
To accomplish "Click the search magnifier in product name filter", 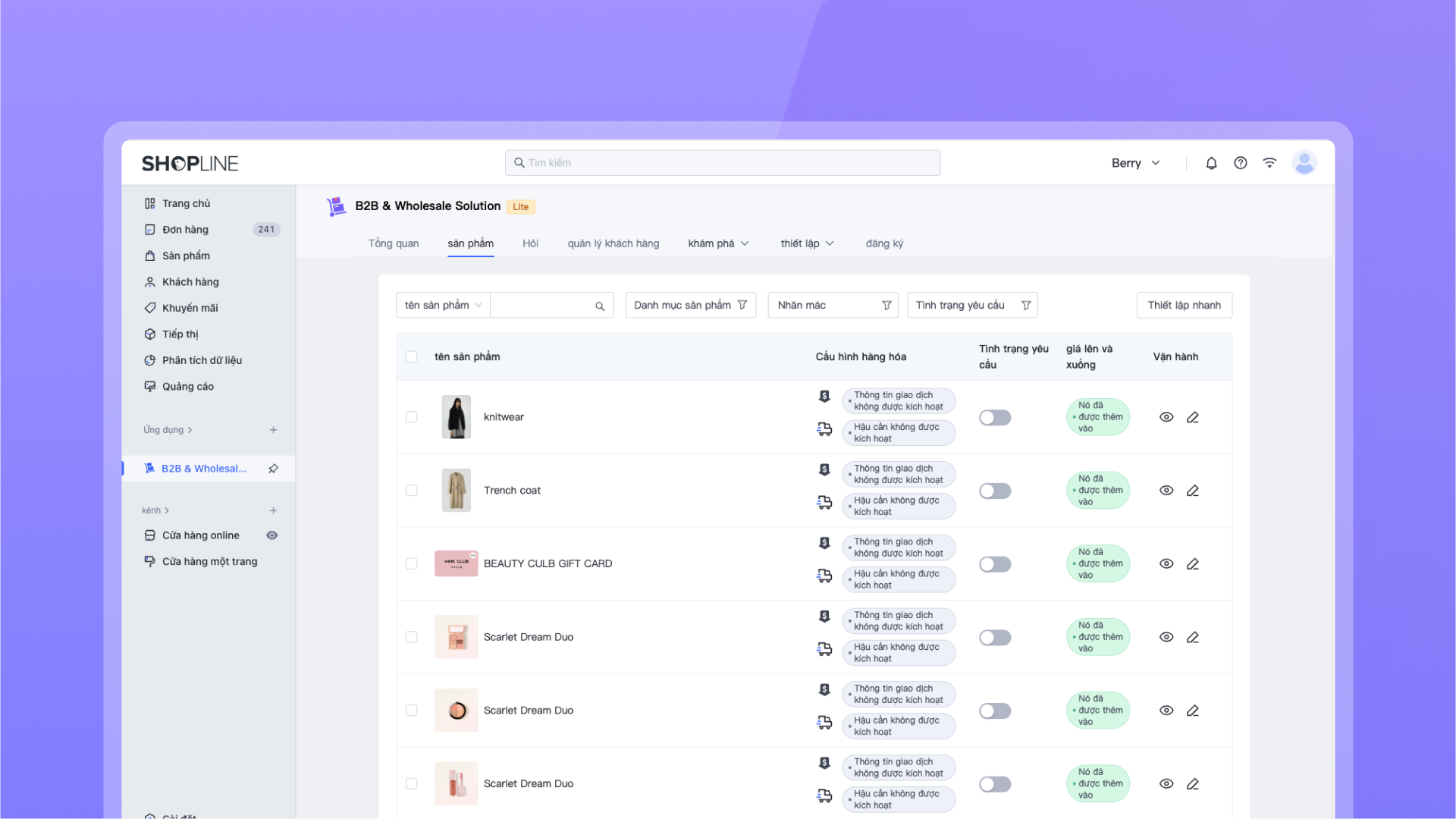I will click(x=600, y=306).
